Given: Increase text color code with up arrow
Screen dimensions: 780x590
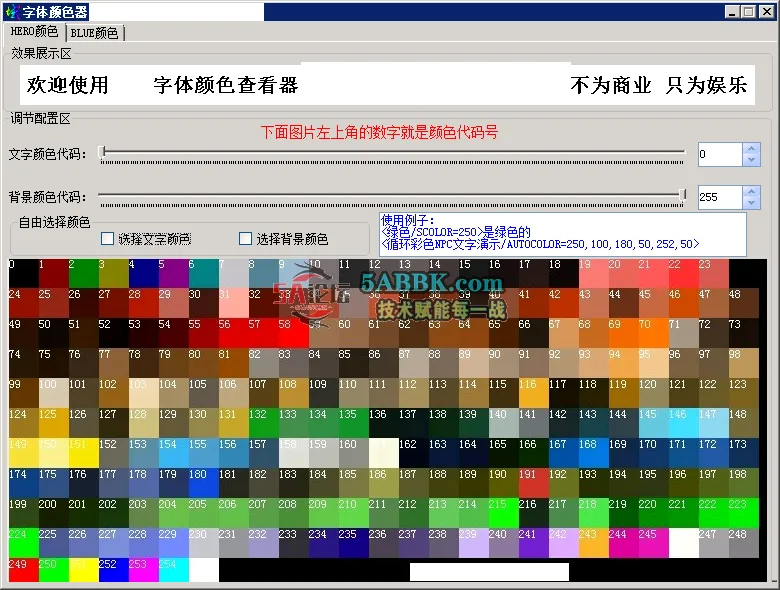Looking at the screenshot, I should pos(751,149).
